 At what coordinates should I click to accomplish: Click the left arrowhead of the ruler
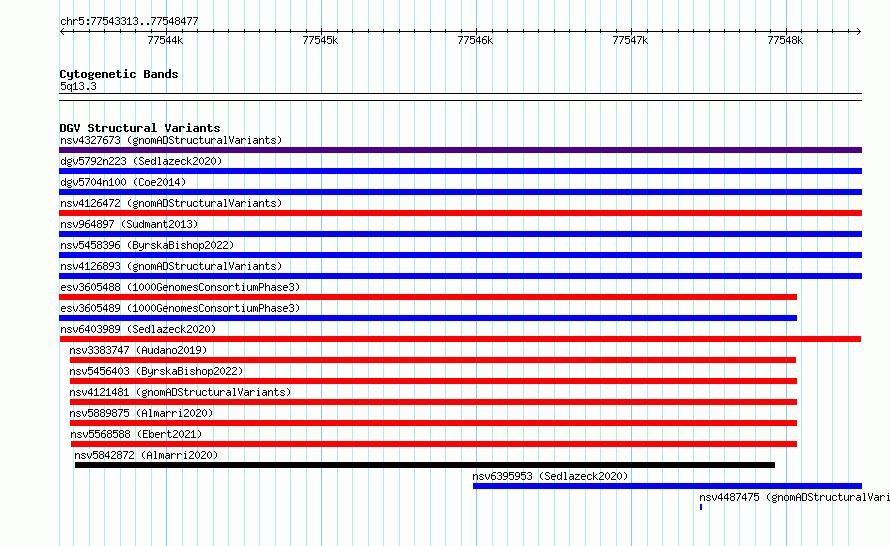point(62,31)
